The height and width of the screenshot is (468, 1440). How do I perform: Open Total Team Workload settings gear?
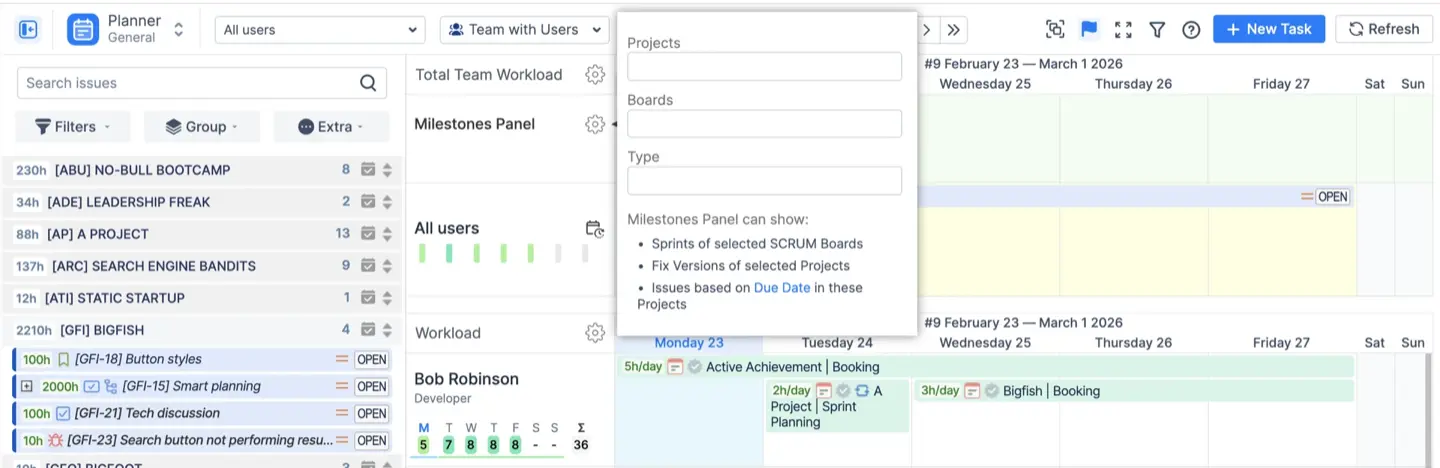(x=595, y=74)
